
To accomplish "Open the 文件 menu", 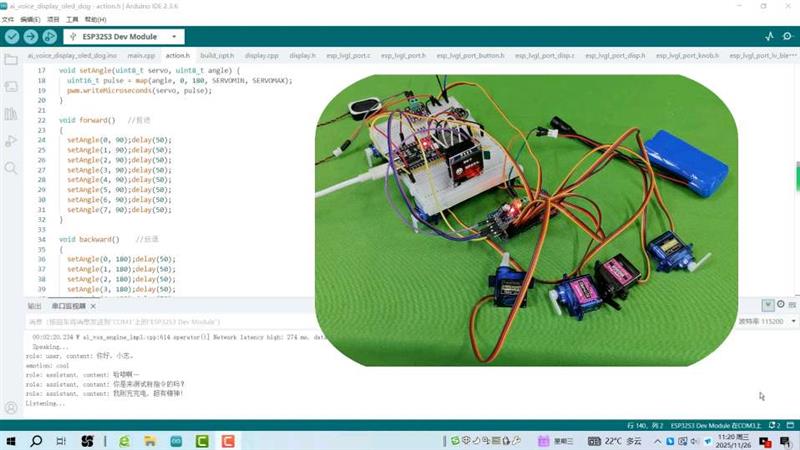I will pyautogui.click(x=8, y=19).
